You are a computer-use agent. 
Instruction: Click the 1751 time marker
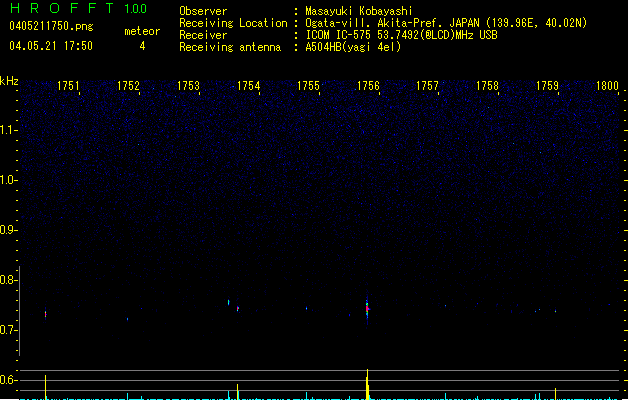69,86
